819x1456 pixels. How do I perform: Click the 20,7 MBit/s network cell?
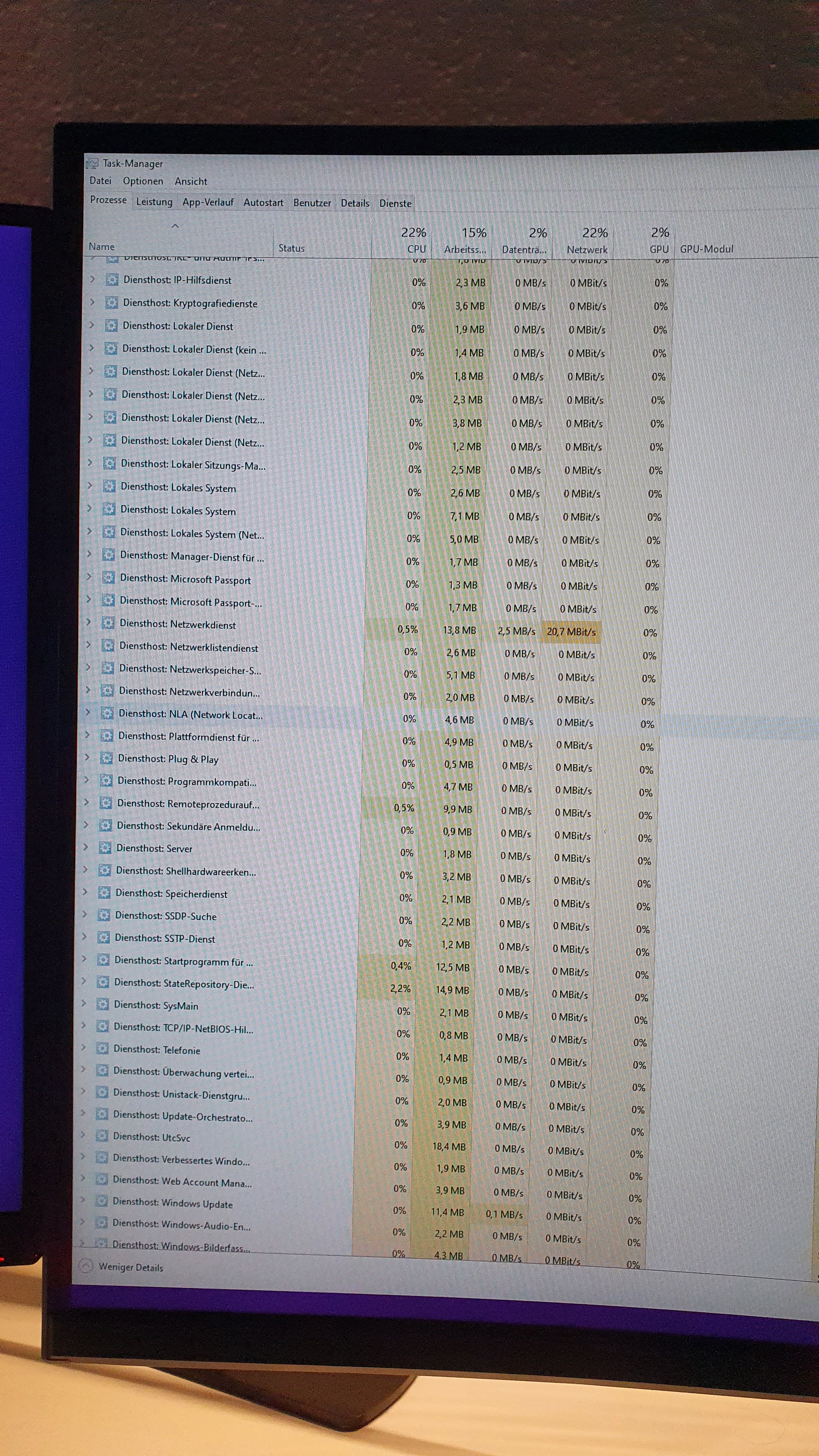coord(571,631)
